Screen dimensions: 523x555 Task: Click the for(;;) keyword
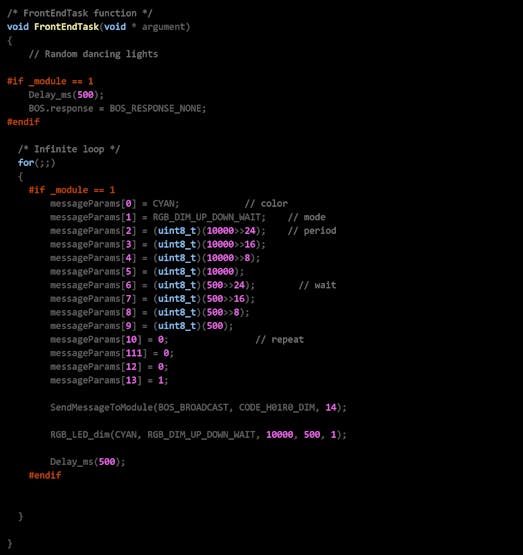[x=36, y=163]
